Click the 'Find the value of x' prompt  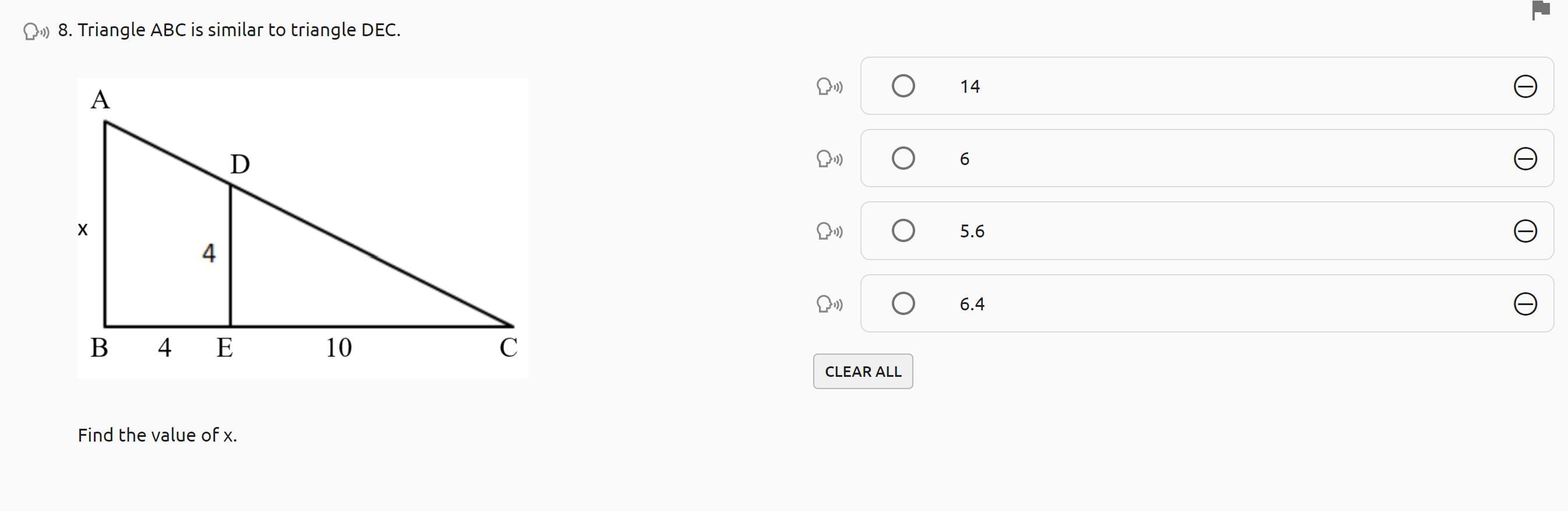[157, 435]
